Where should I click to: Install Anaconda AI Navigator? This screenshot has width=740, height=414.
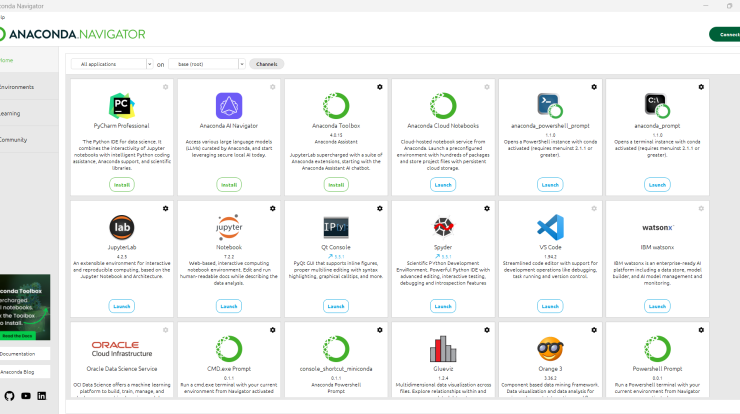click(x=229, y=185)
